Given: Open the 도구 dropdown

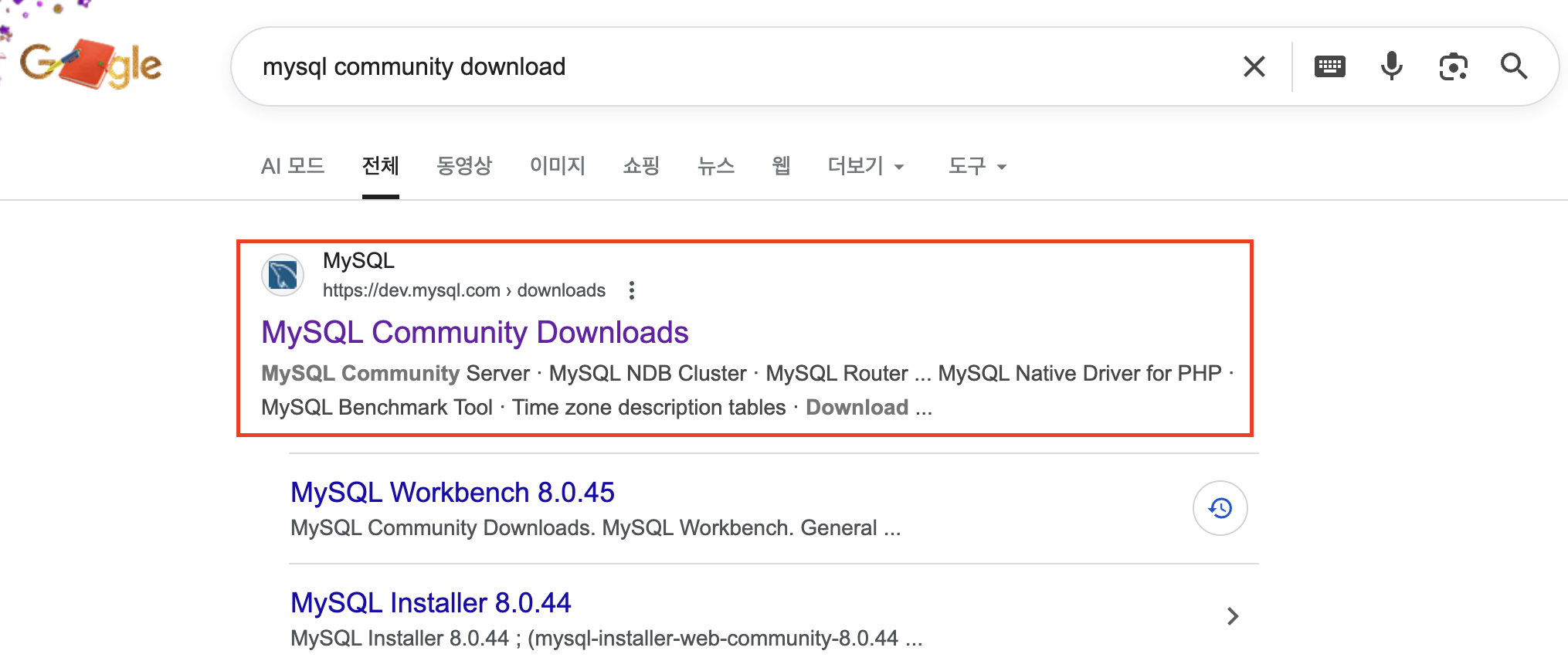Looking at the screenshot, I should pos(977,166).
